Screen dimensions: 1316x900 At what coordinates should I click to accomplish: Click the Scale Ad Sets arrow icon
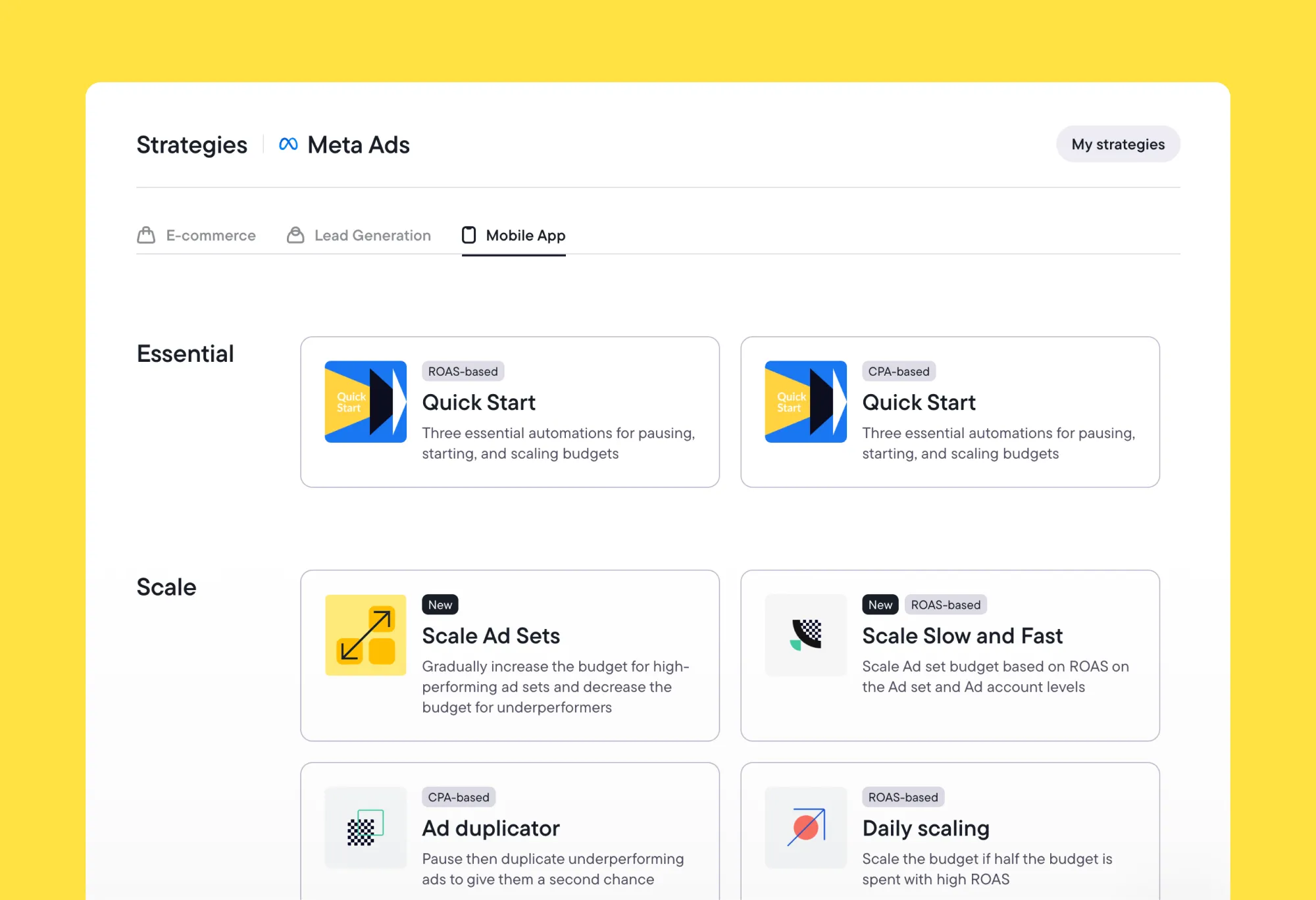[x=365, y=635]
